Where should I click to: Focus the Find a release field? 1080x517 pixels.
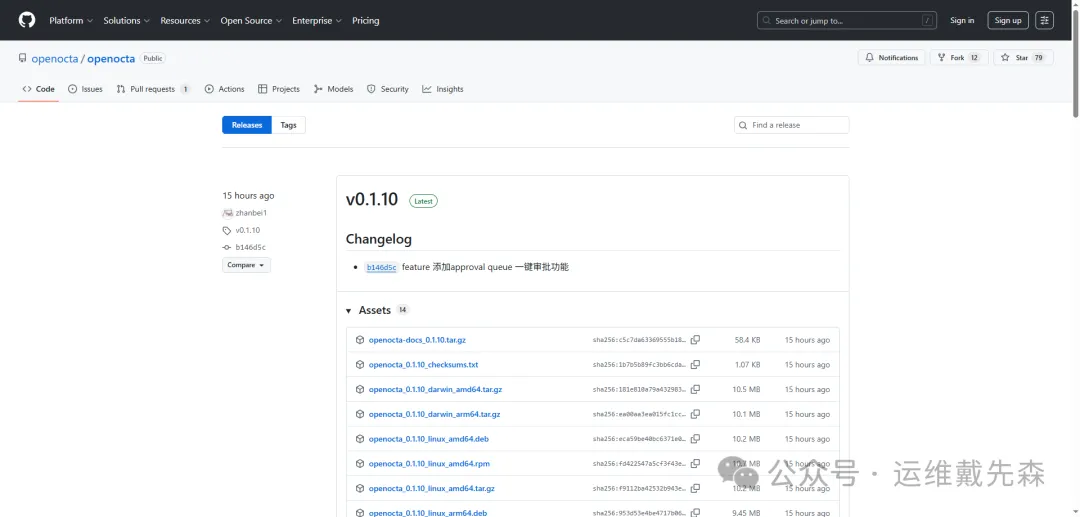(x=791, y=125)
